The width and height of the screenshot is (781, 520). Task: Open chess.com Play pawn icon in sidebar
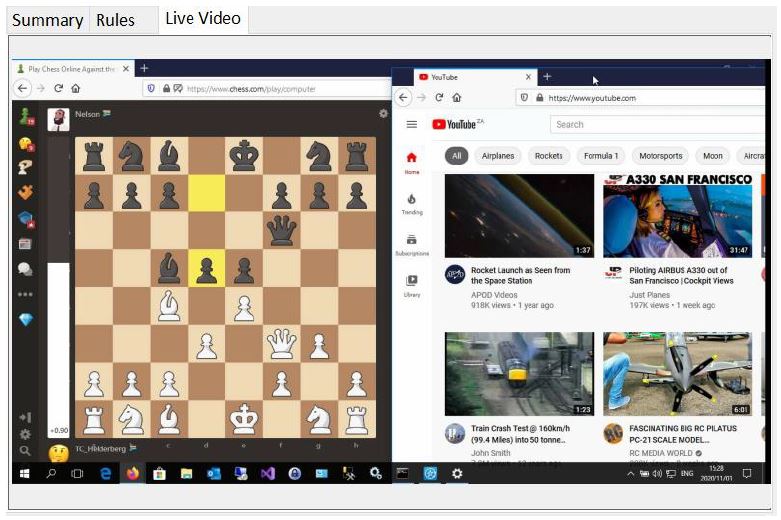(25, 117)
